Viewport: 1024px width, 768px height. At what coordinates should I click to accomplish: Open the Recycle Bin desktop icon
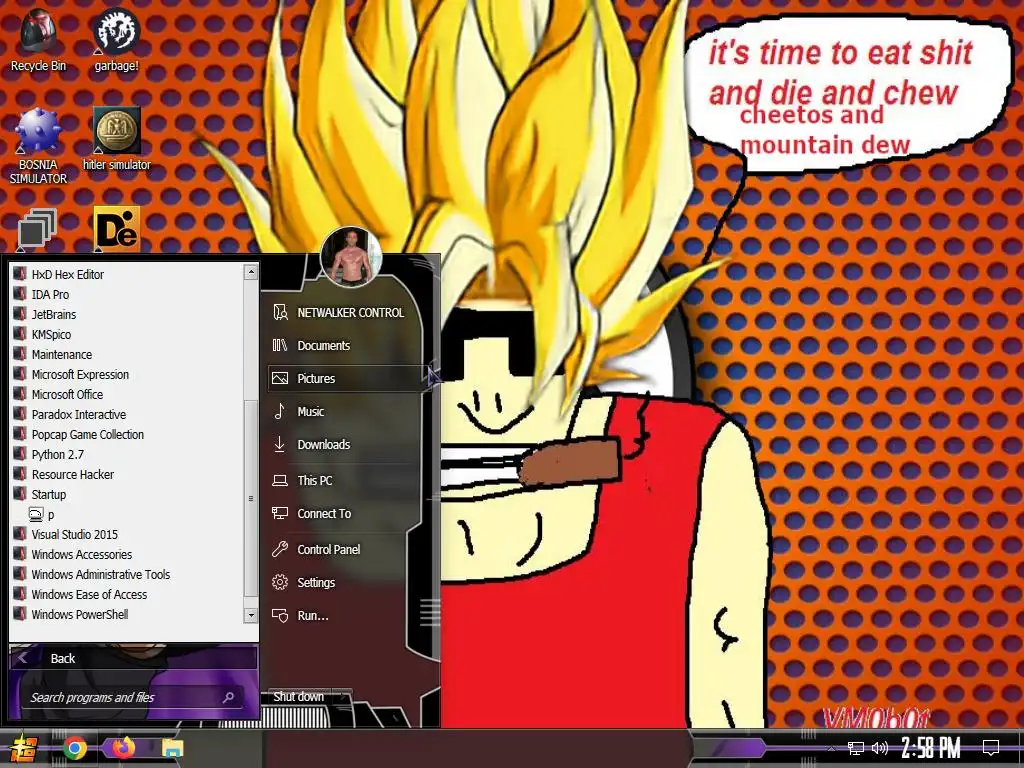pyautogui.click(x=38, y=40)
